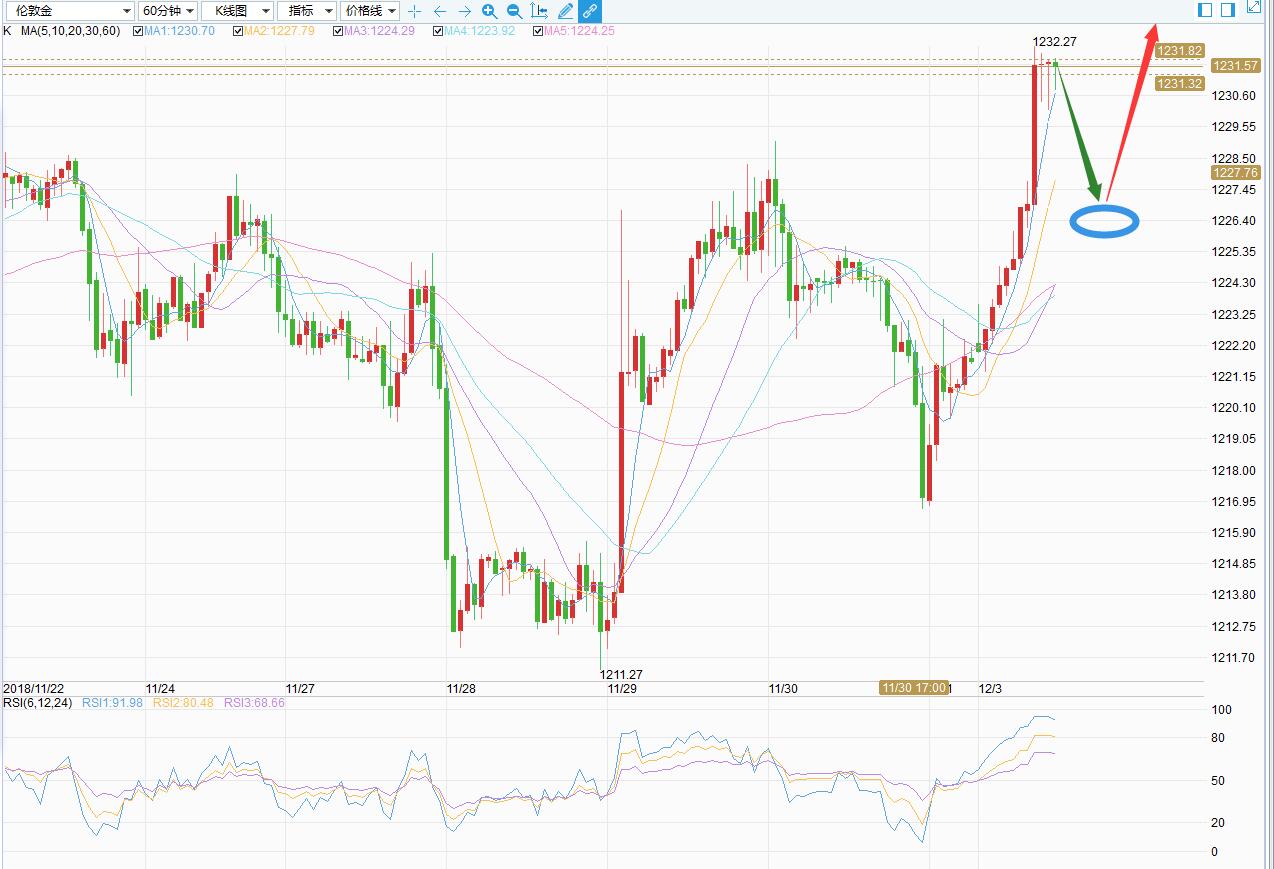Click the axis scale adjustment icon
The height and width of the screenshot is (869, 1274).
[x=539, y=11]
